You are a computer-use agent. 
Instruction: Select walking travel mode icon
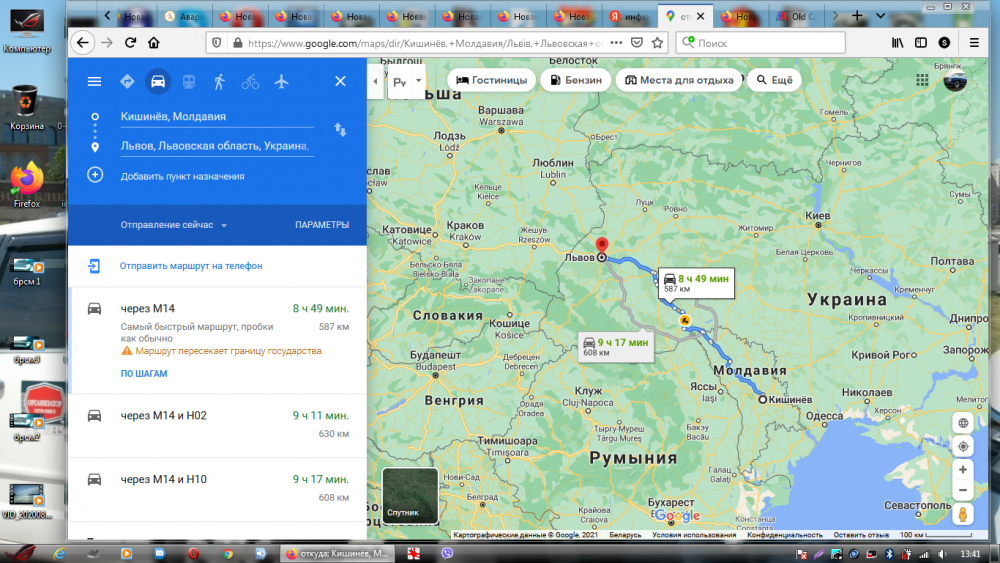[219, 82]
